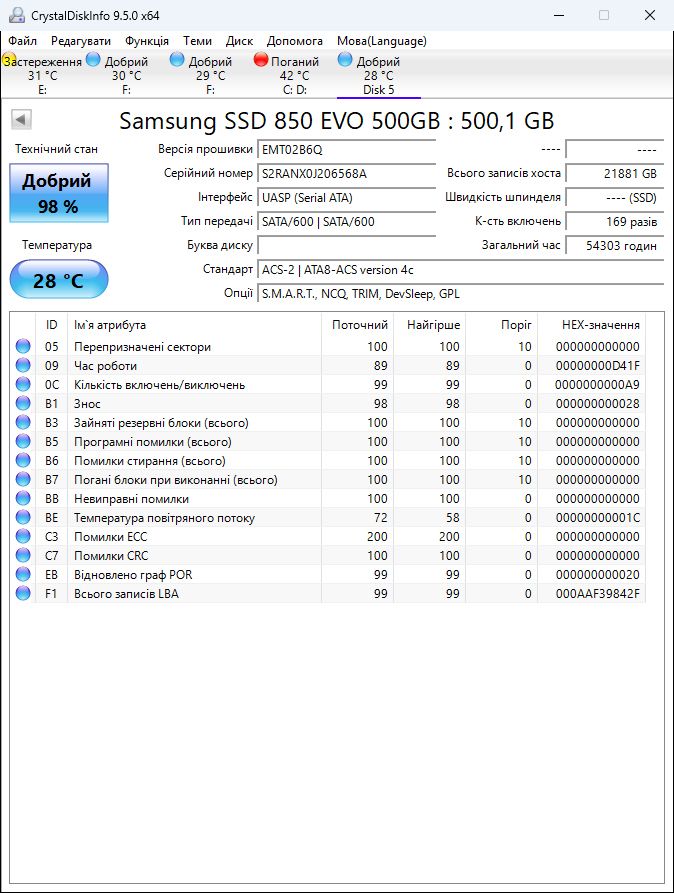The width and height of the screenshot is (674, 893).
Task: Select the Добрий 28 °C Disk 5 tab
Action: tap(378, 75)
